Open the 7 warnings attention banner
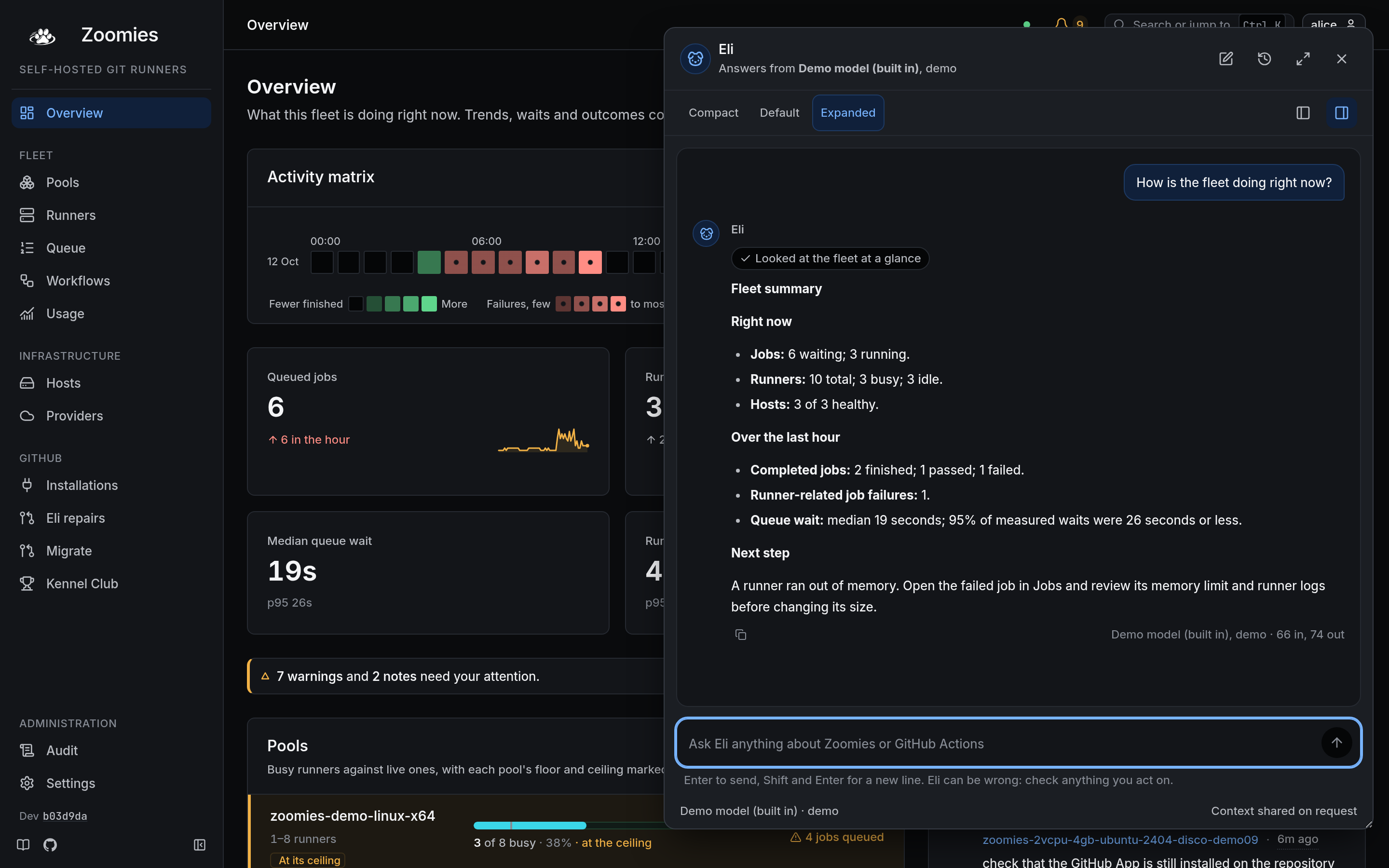The width and height of the screenshot is (1389, 868). [x=456, y=676]
